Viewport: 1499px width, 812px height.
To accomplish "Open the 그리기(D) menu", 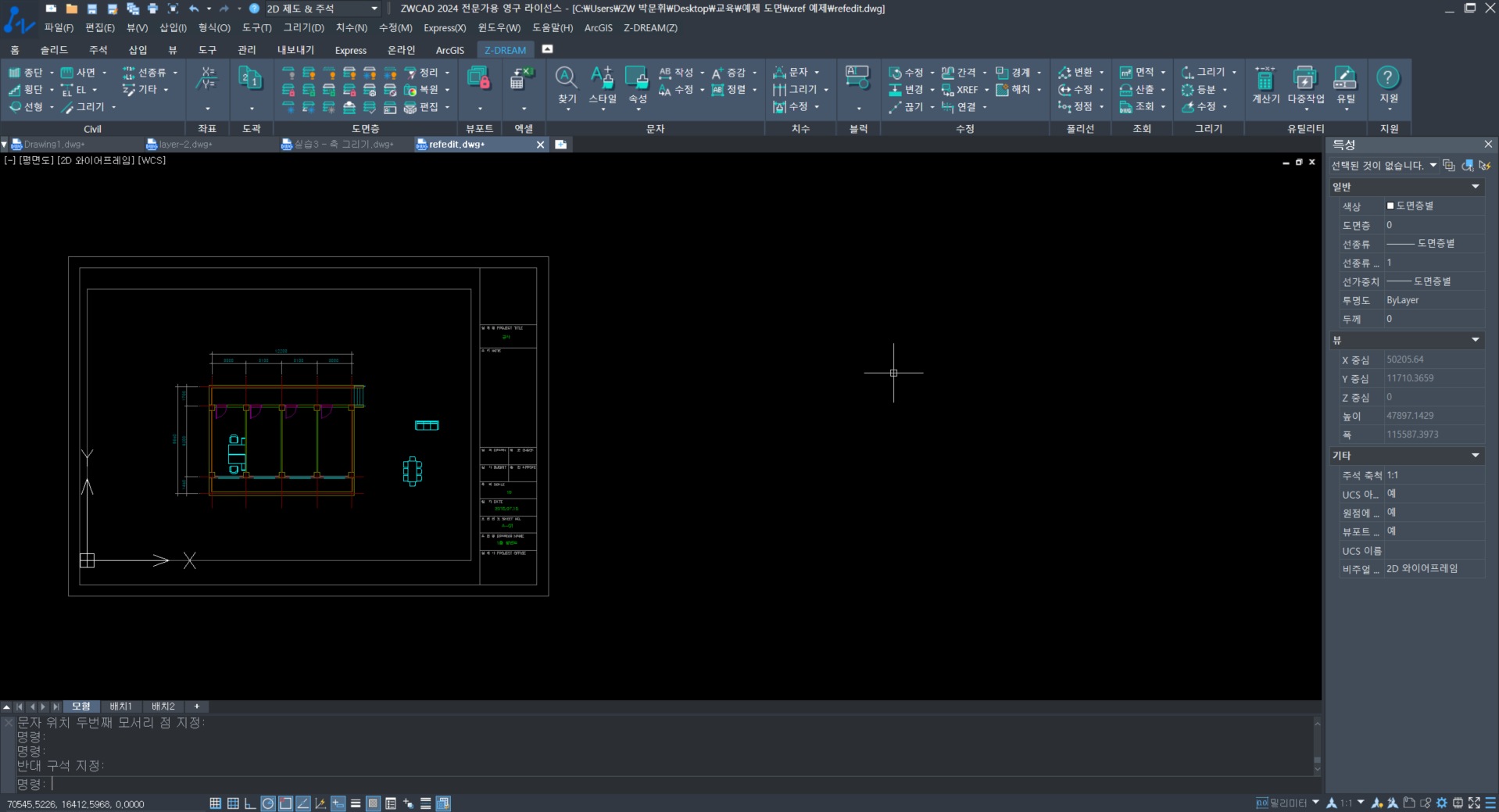I will 303,28.
